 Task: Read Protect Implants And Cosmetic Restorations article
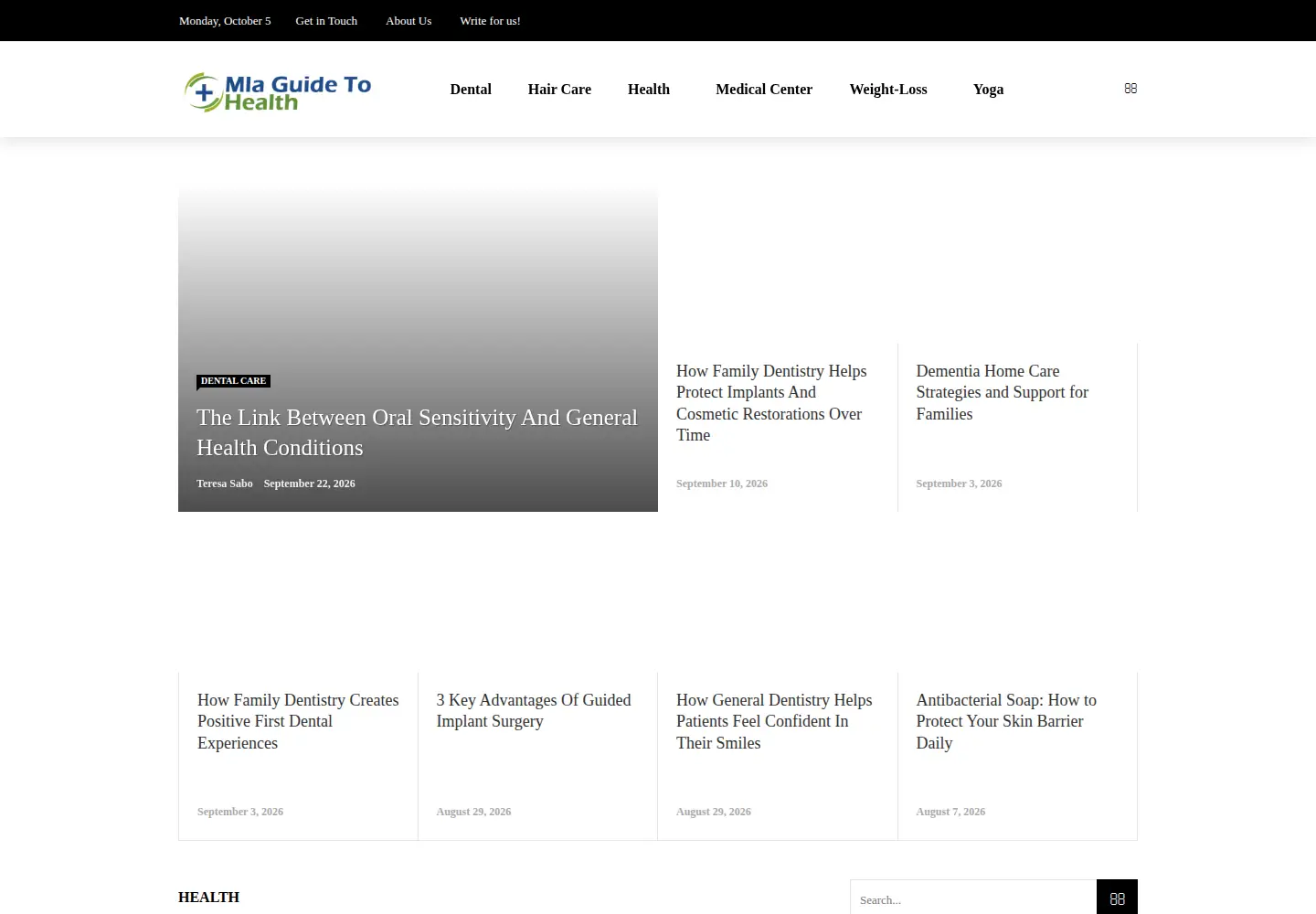click(x=771, y=403)
